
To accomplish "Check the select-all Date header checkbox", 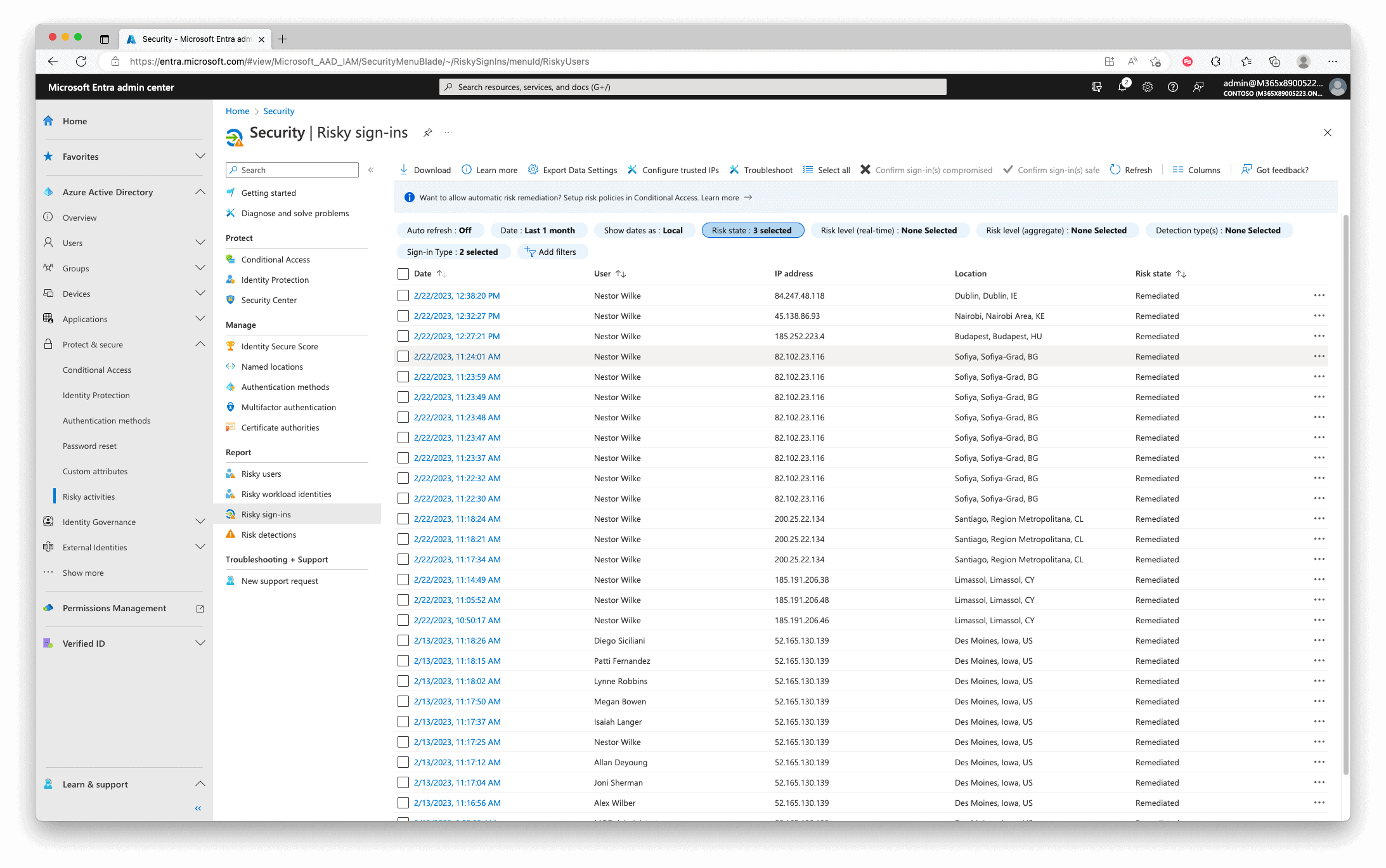I will (403, 274).
